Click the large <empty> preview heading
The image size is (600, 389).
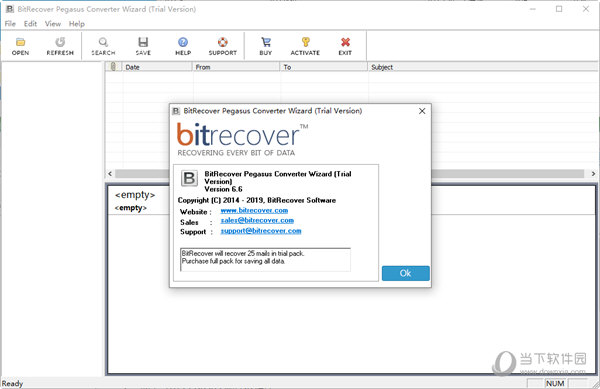tap(135, 195)
